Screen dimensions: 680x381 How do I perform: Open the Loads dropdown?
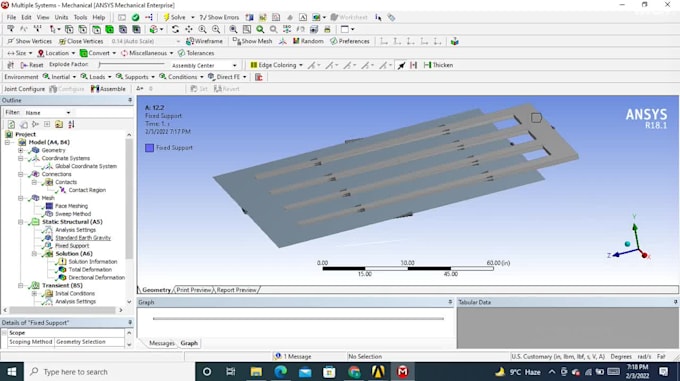point(96,77)
